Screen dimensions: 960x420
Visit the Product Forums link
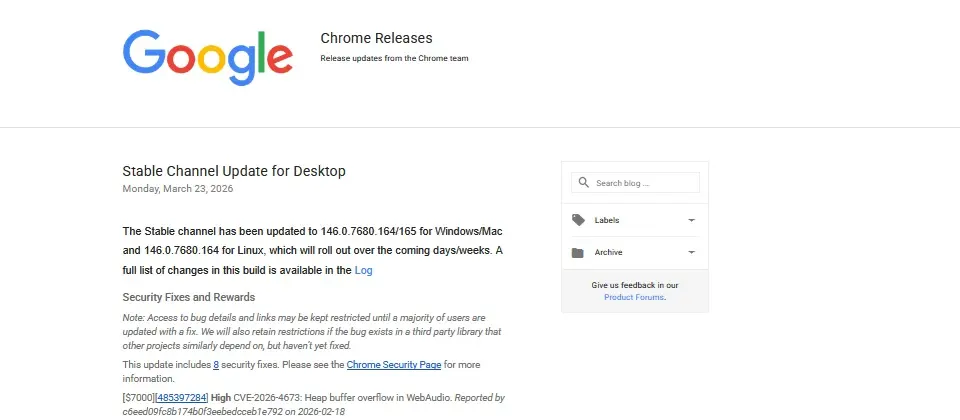pos(634,297)
